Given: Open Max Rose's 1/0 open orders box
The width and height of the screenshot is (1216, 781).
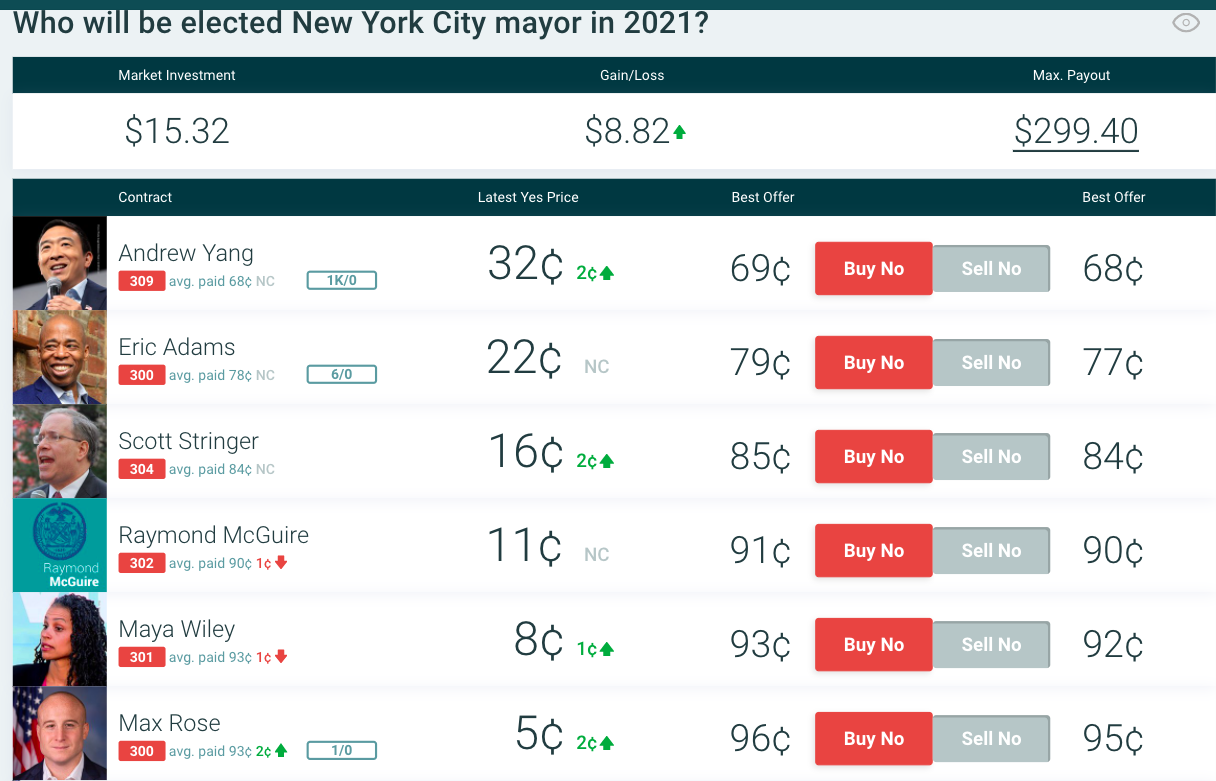Looking at the screenshot, I should point(341,751).
